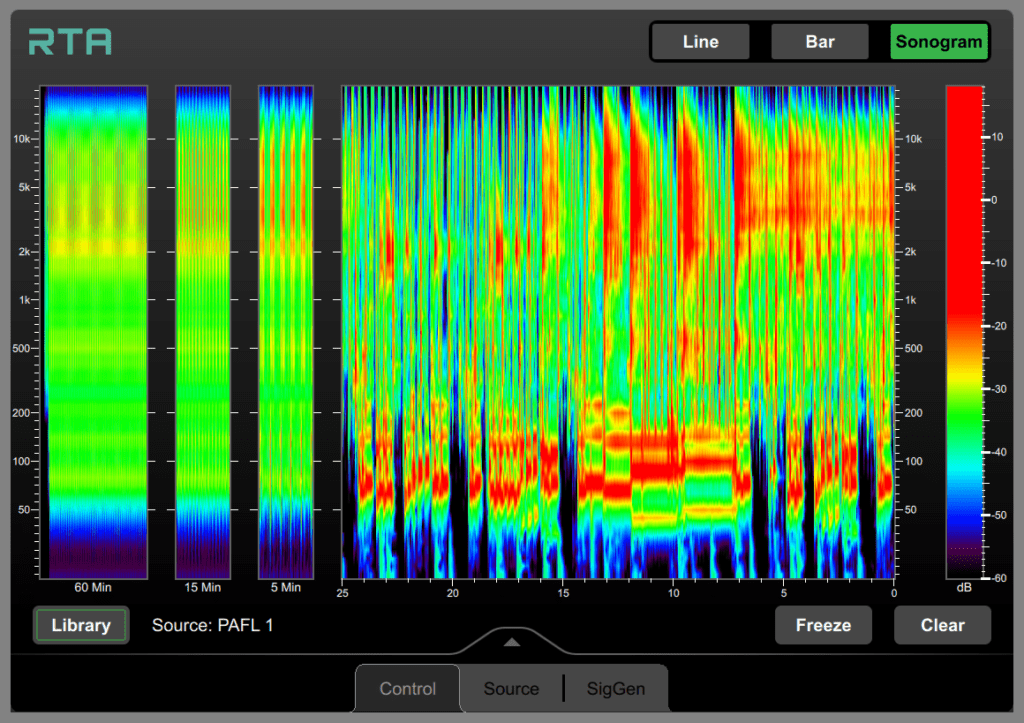Select the 15 Min sonogram history strip
The image size is (1024, 723).
click(x=203, y=330)
